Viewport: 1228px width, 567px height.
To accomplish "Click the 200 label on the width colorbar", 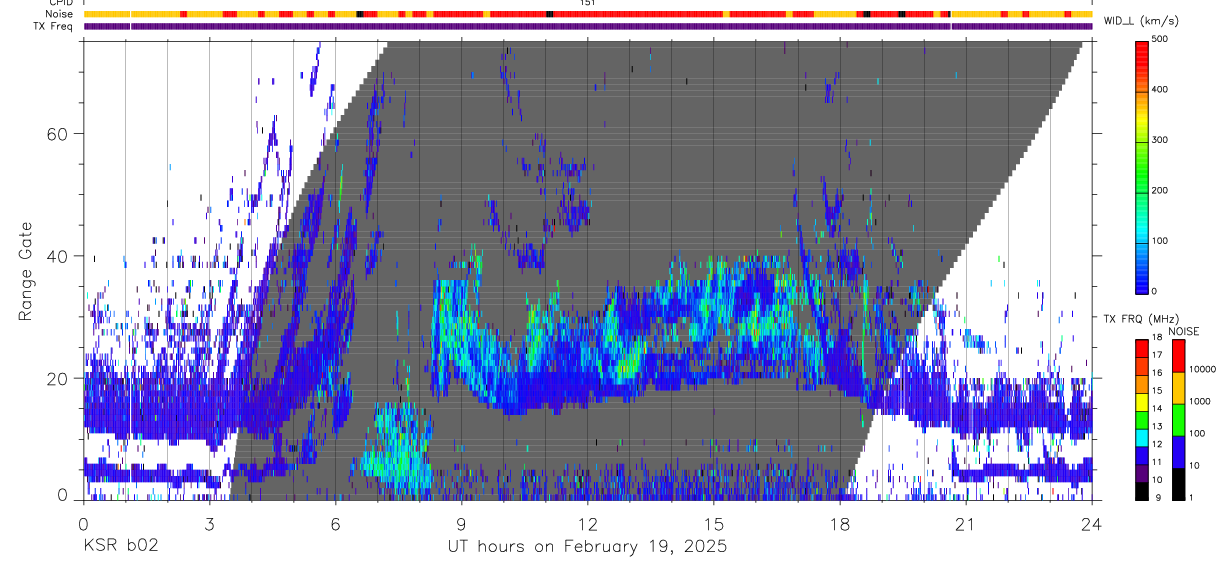I will pos(1160,190).
